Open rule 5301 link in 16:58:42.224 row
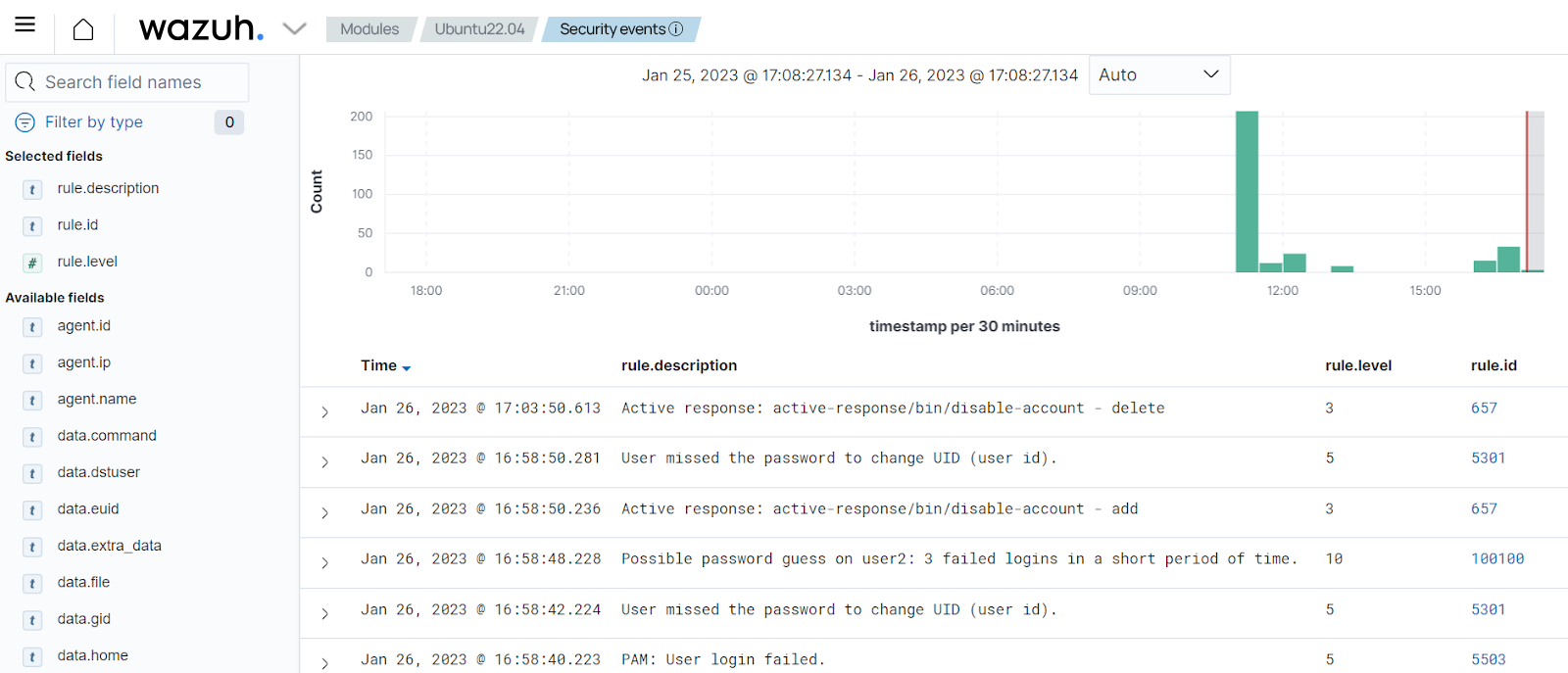The height and width of the screenshot is (673, 1568). click(1488, 610)
